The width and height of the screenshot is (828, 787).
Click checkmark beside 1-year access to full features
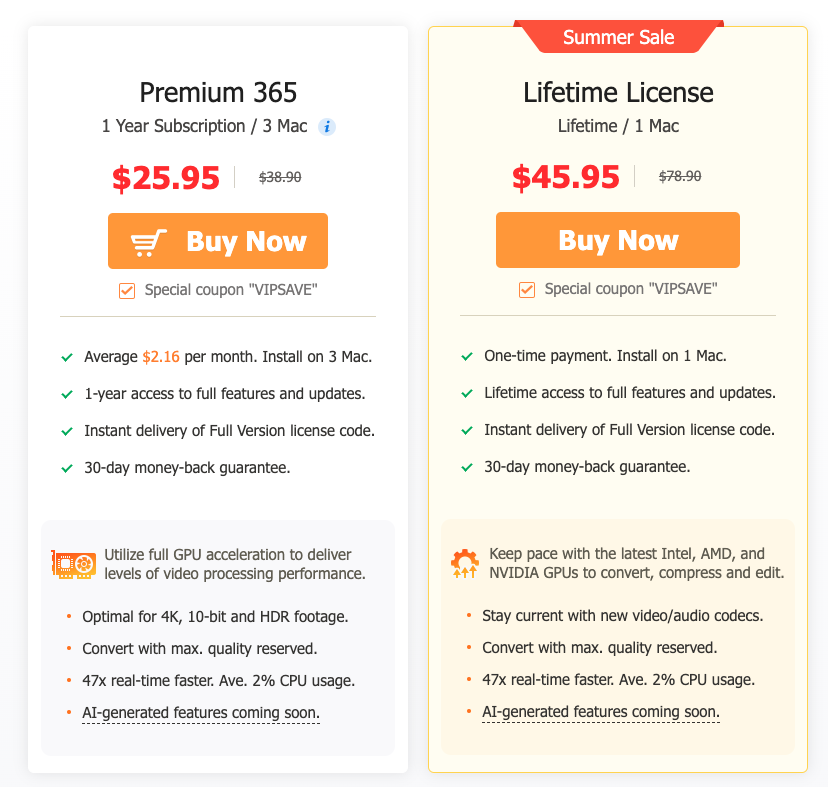pyautogui.click(x=67, y=394)
